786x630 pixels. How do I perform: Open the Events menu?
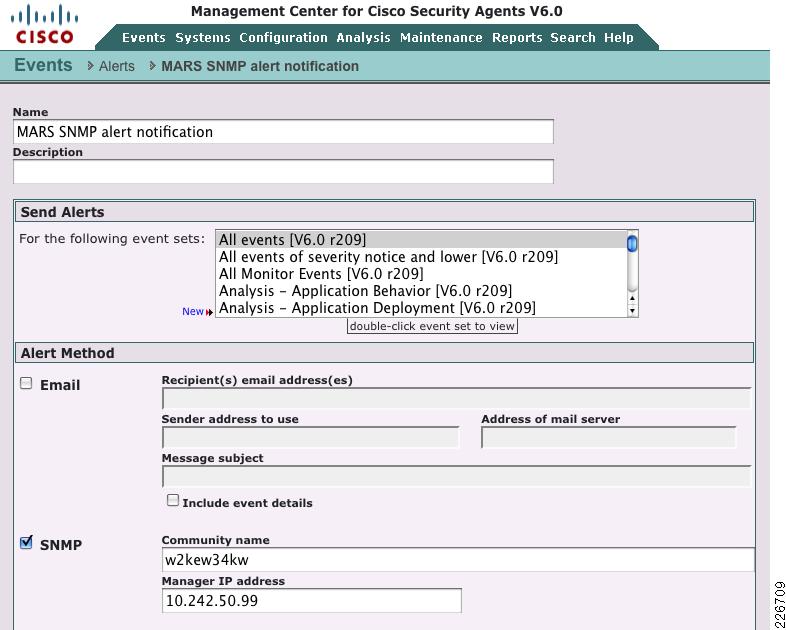tap(143, 38)
